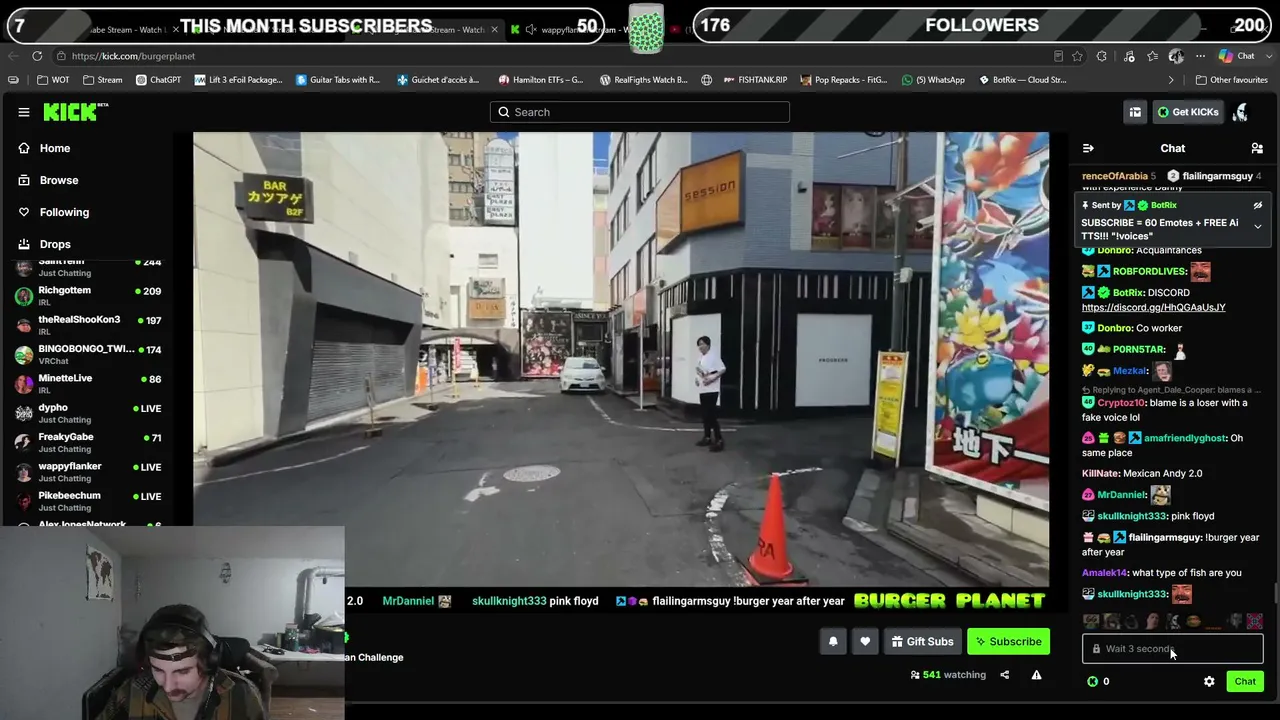The height and width of the screenshot is (720, 1280).
Task: Open theRealShooKon3 channel in sidebar
Action: click(x=88, y=325)
